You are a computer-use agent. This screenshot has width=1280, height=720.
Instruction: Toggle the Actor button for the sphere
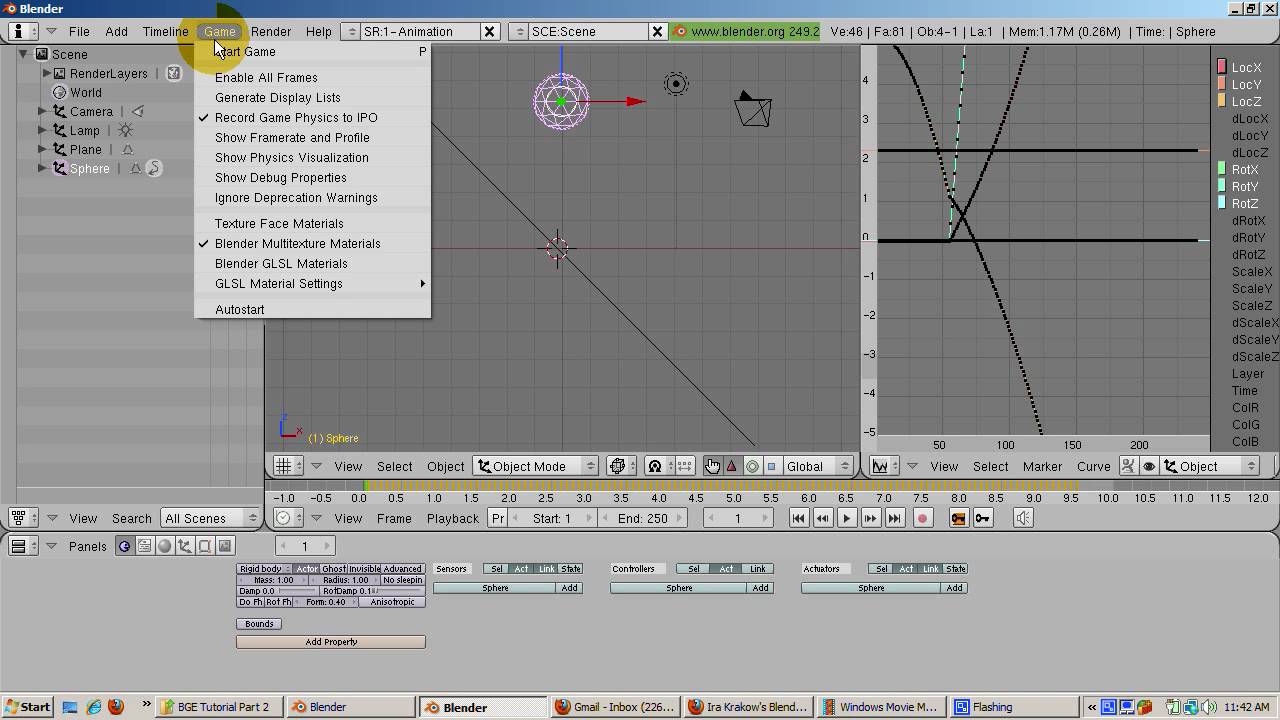coord(307,569)
